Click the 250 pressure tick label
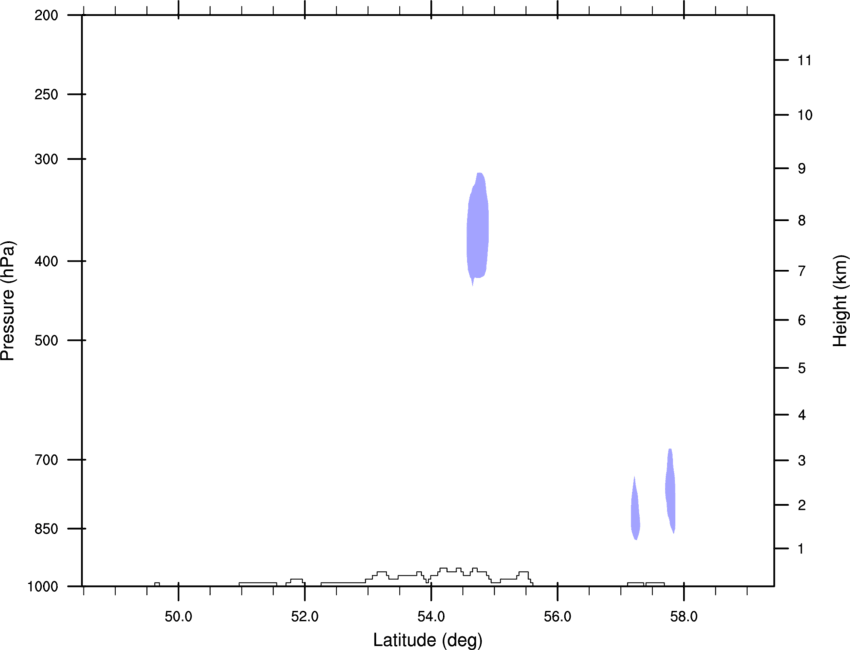 (x=47, y=94)
